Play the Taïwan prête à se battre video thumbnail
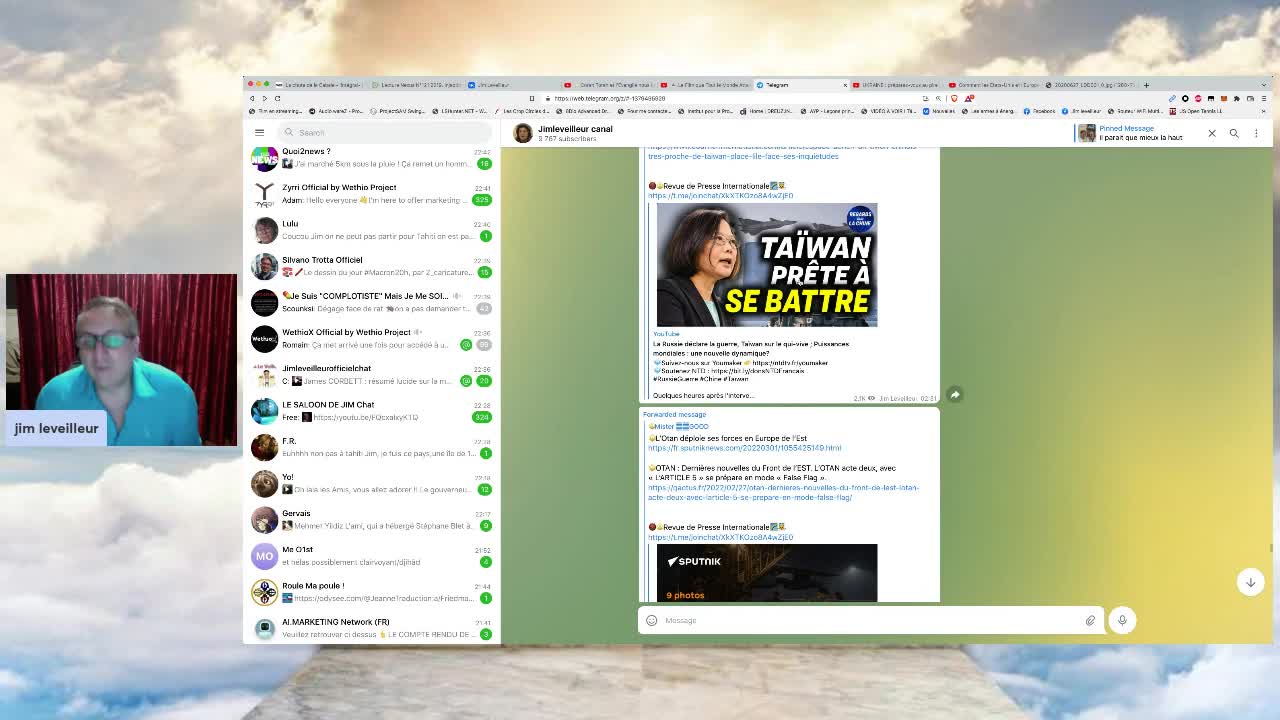Image resolution: width=1280 pixels, height=720 pixels. [x=767, y=265]
